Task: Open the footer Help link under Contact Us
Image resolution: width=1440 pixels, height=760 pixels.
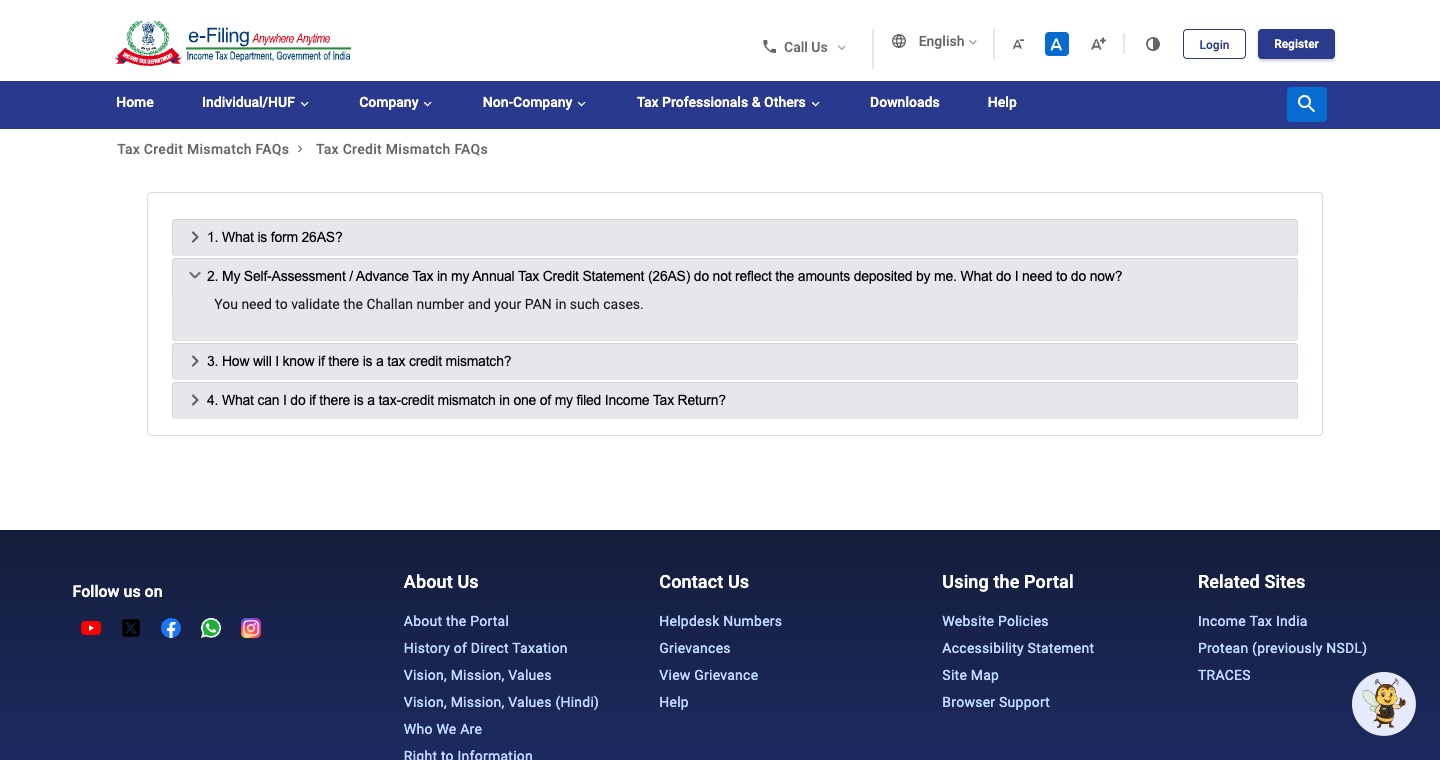Action: coord(674,702)
